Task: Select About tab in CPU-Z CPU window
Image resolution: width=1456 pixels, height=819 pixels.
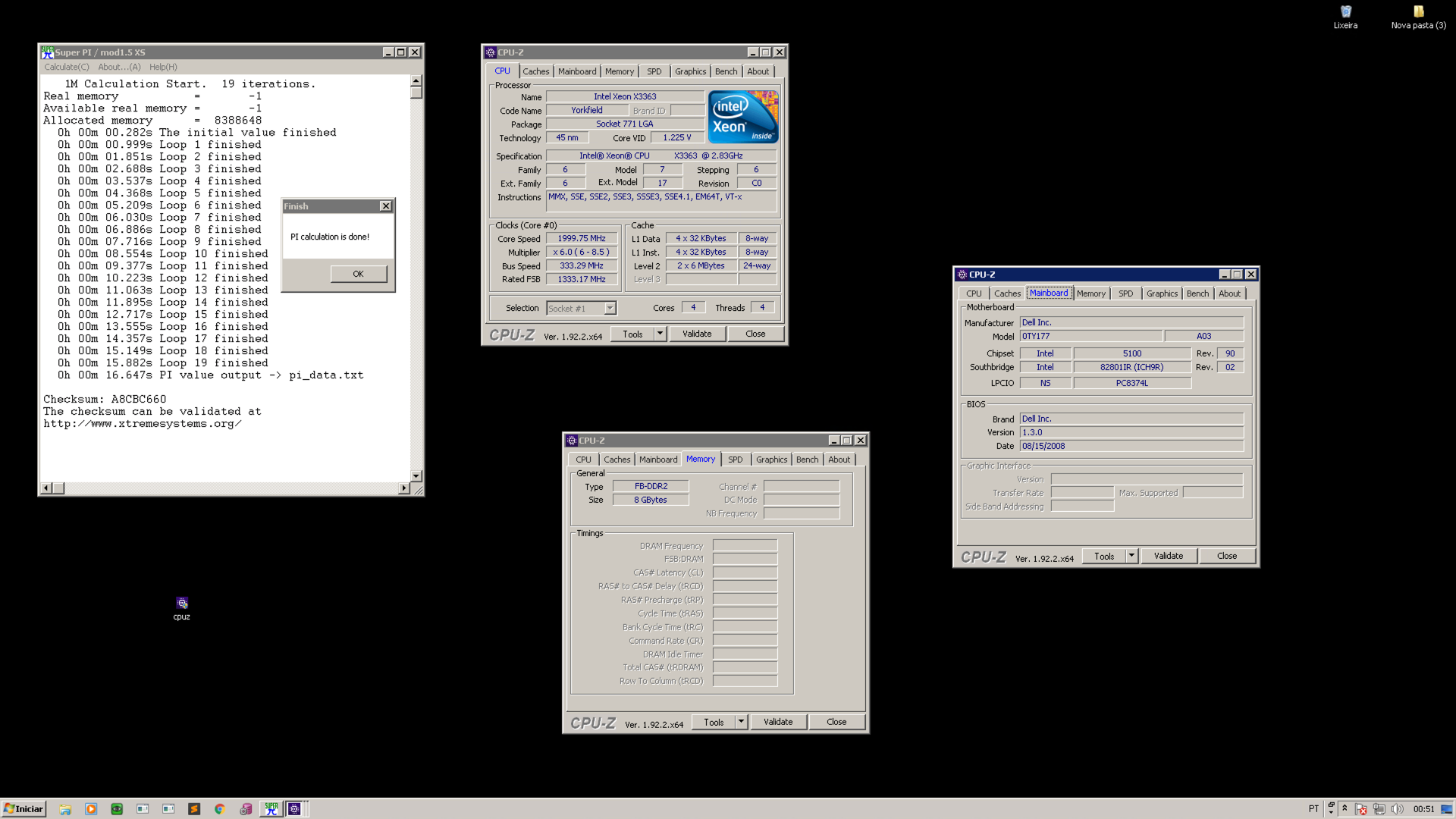Action: [x=758, y=71]
